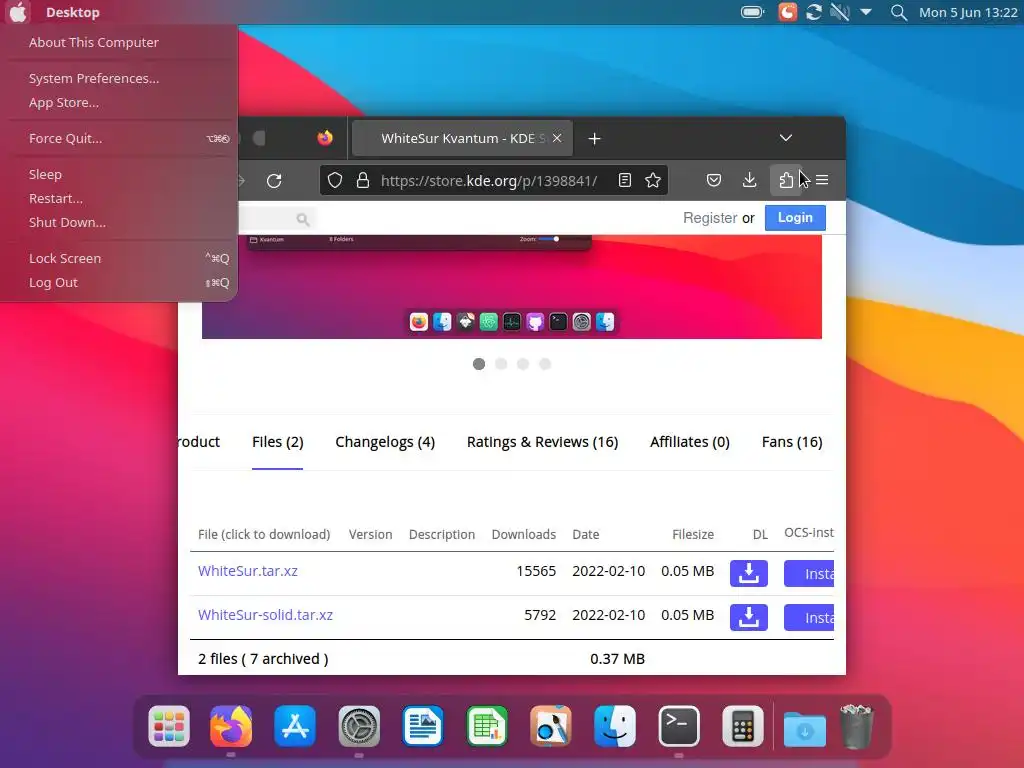
Task: Switch to Changelogs (4) tab
Action: tap(385, 442)
